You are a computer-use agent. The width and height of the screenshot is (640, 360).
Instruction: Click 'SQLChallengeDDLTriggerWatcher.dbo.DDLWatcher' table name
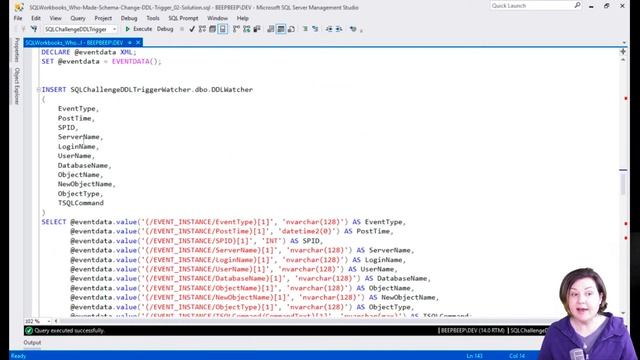pos(162,90)
